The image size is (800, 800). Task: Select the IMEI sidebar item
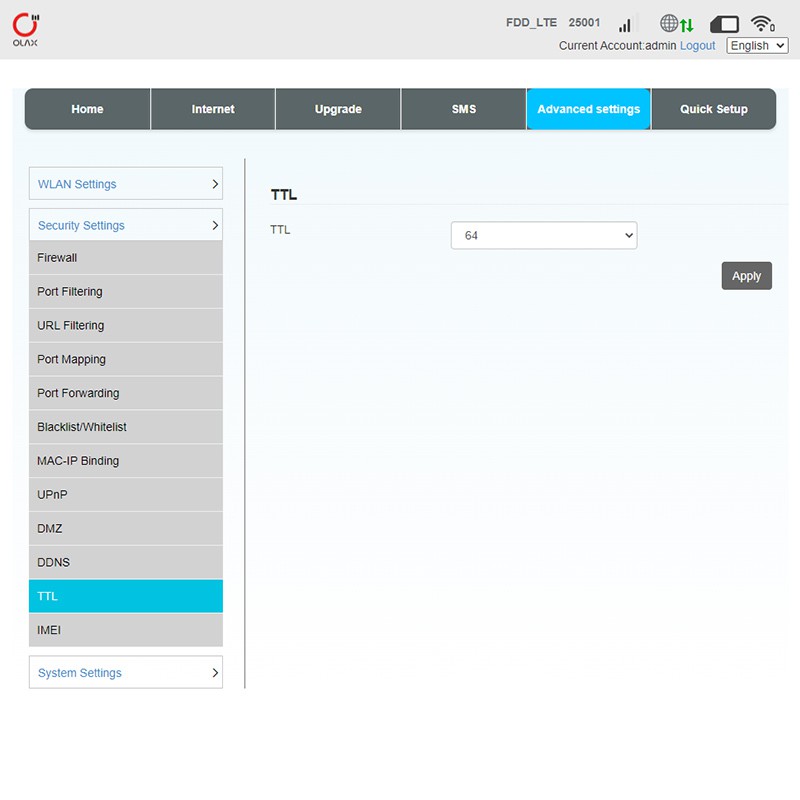pos(125,630)
